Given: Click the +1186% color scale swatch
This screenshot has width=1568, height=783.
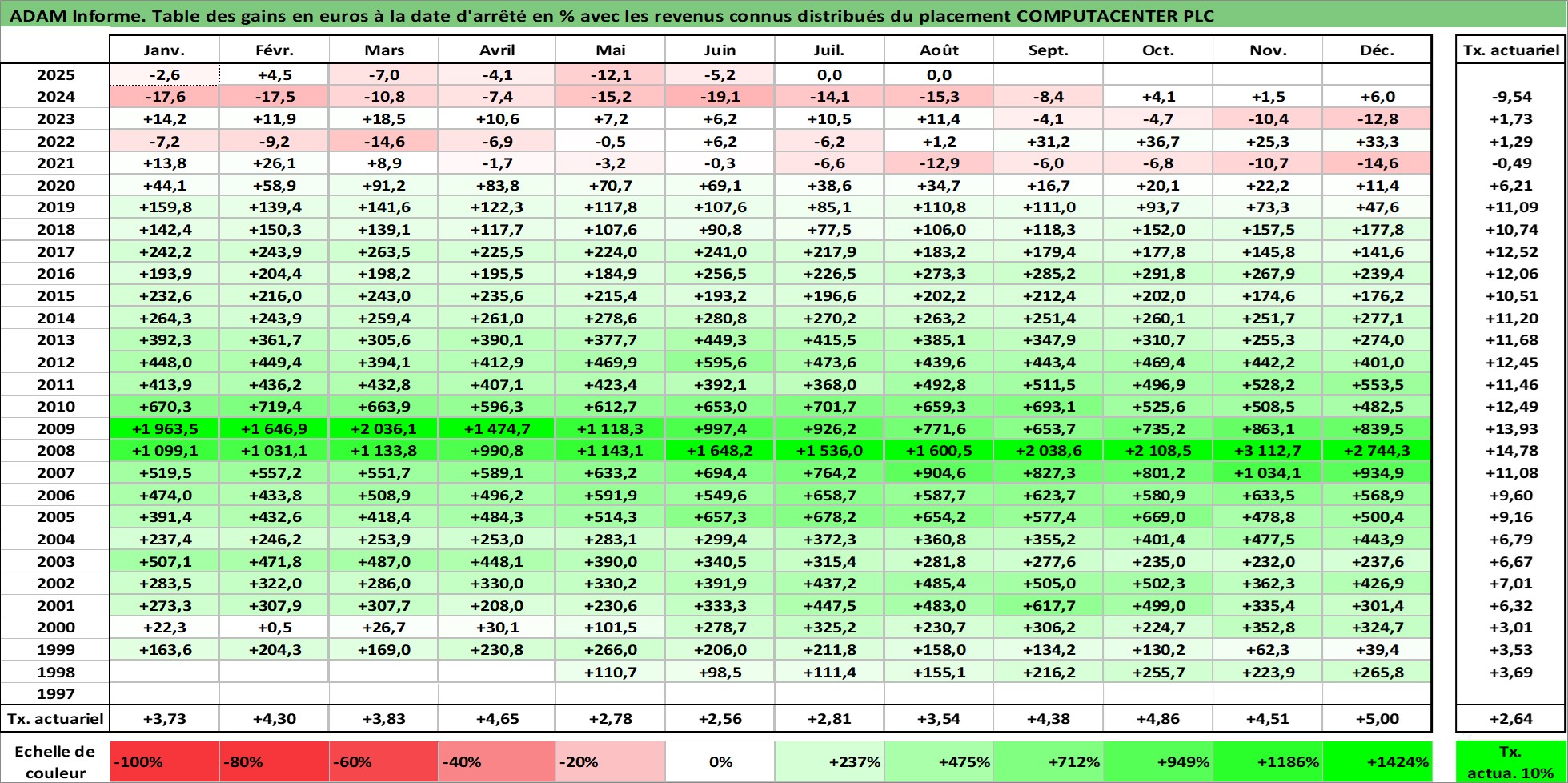Looking at the screenshot, I should pyautogui.click(x=1268, y=762).
